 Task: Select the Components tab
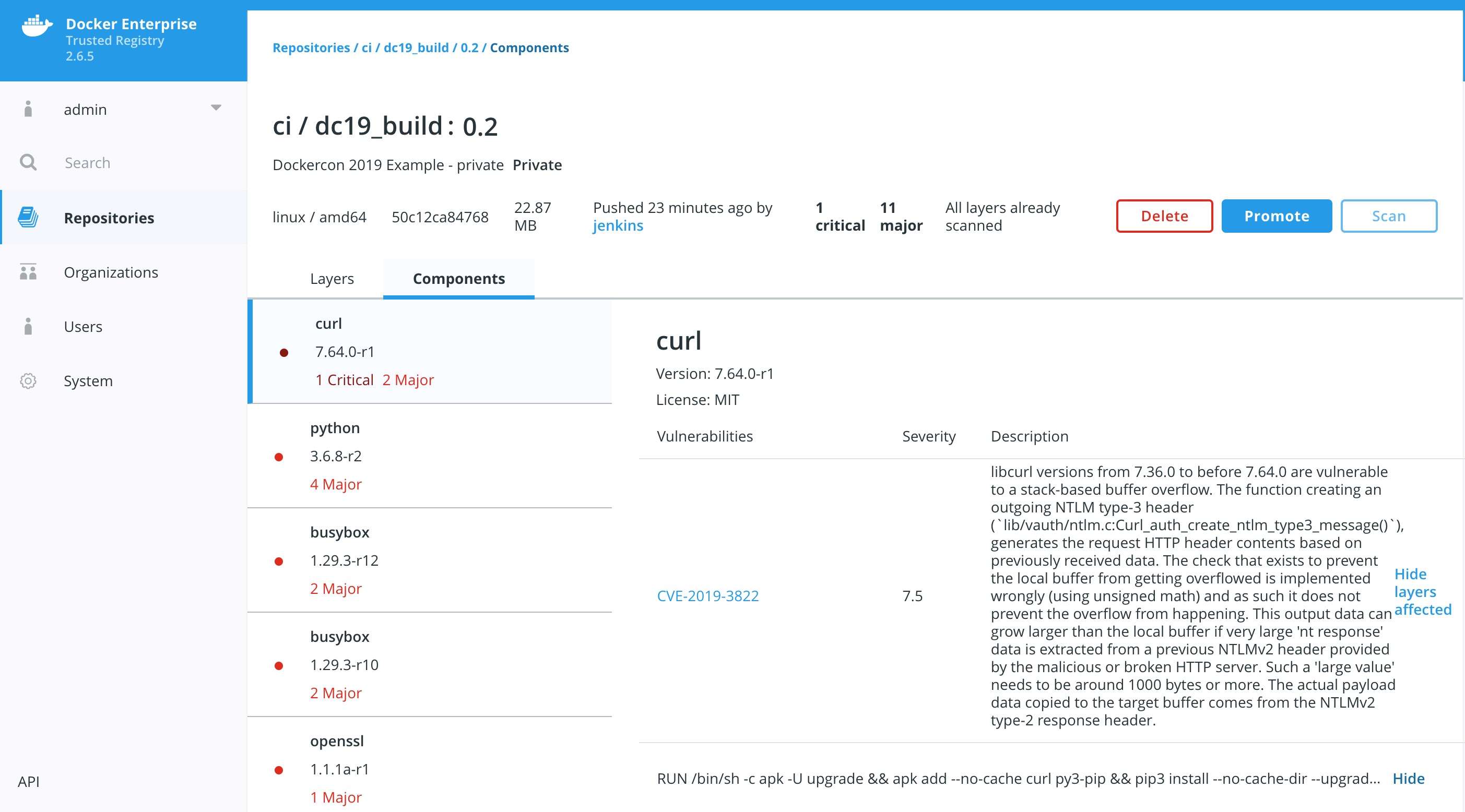(x=458, y=279)
